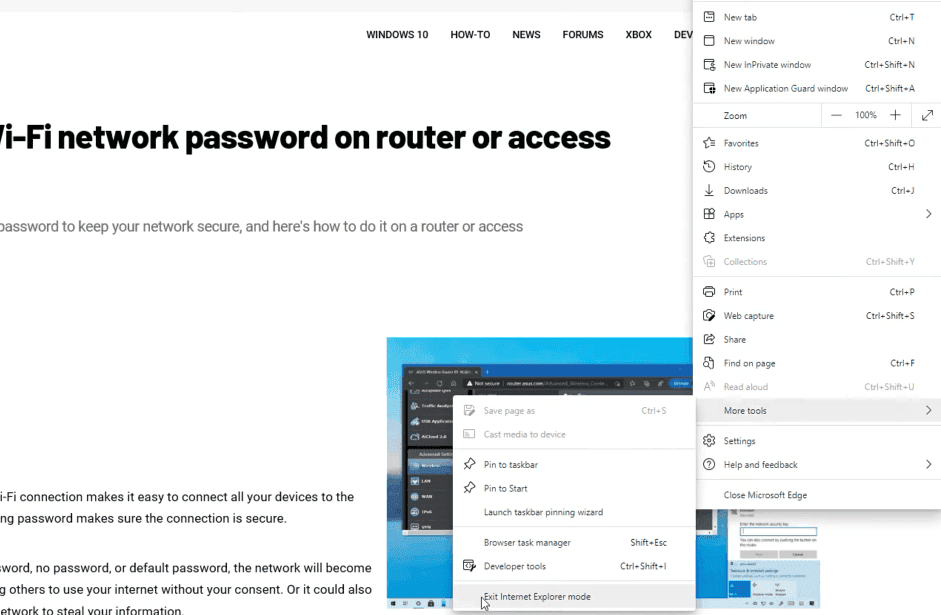941x615 pixels.
Task: Click the Pin to Start pin icon
Action: tap(469, 488)
